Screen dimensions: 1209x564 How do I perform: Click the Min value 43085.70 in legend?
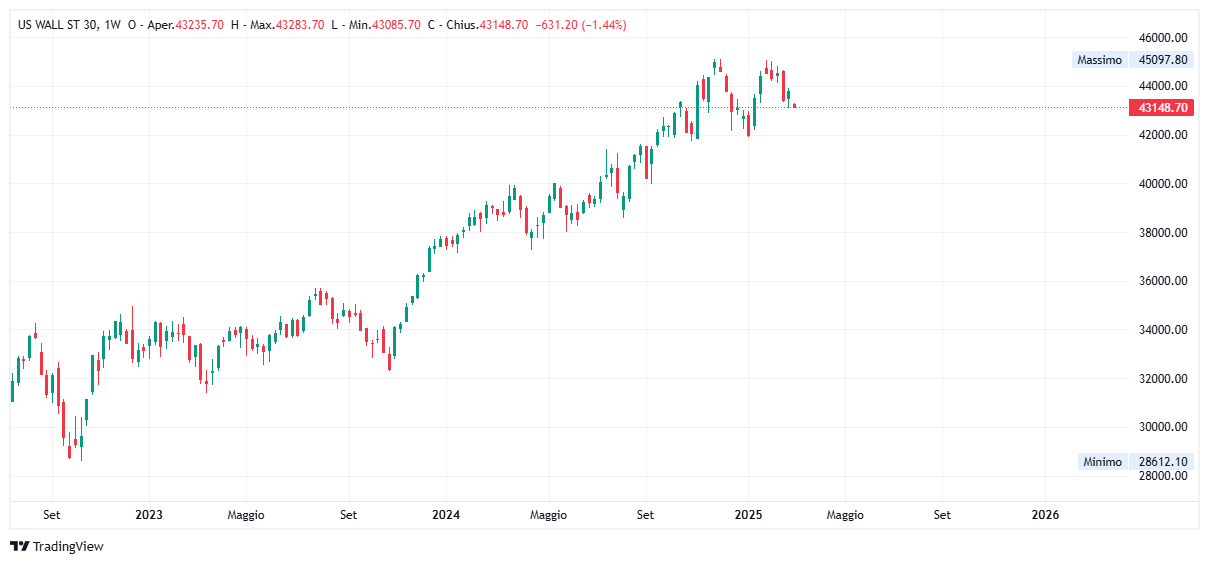point(396,24)
